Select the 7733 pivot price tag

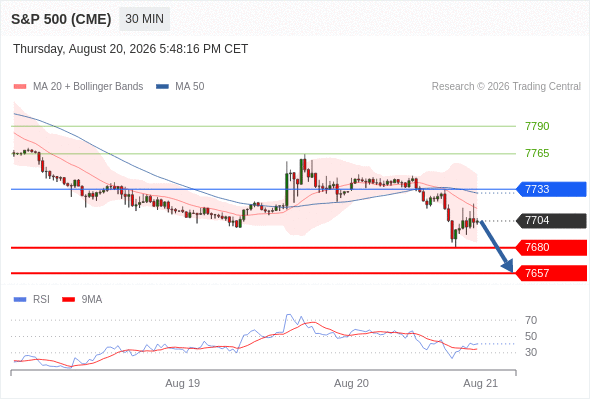click(551, 189)
